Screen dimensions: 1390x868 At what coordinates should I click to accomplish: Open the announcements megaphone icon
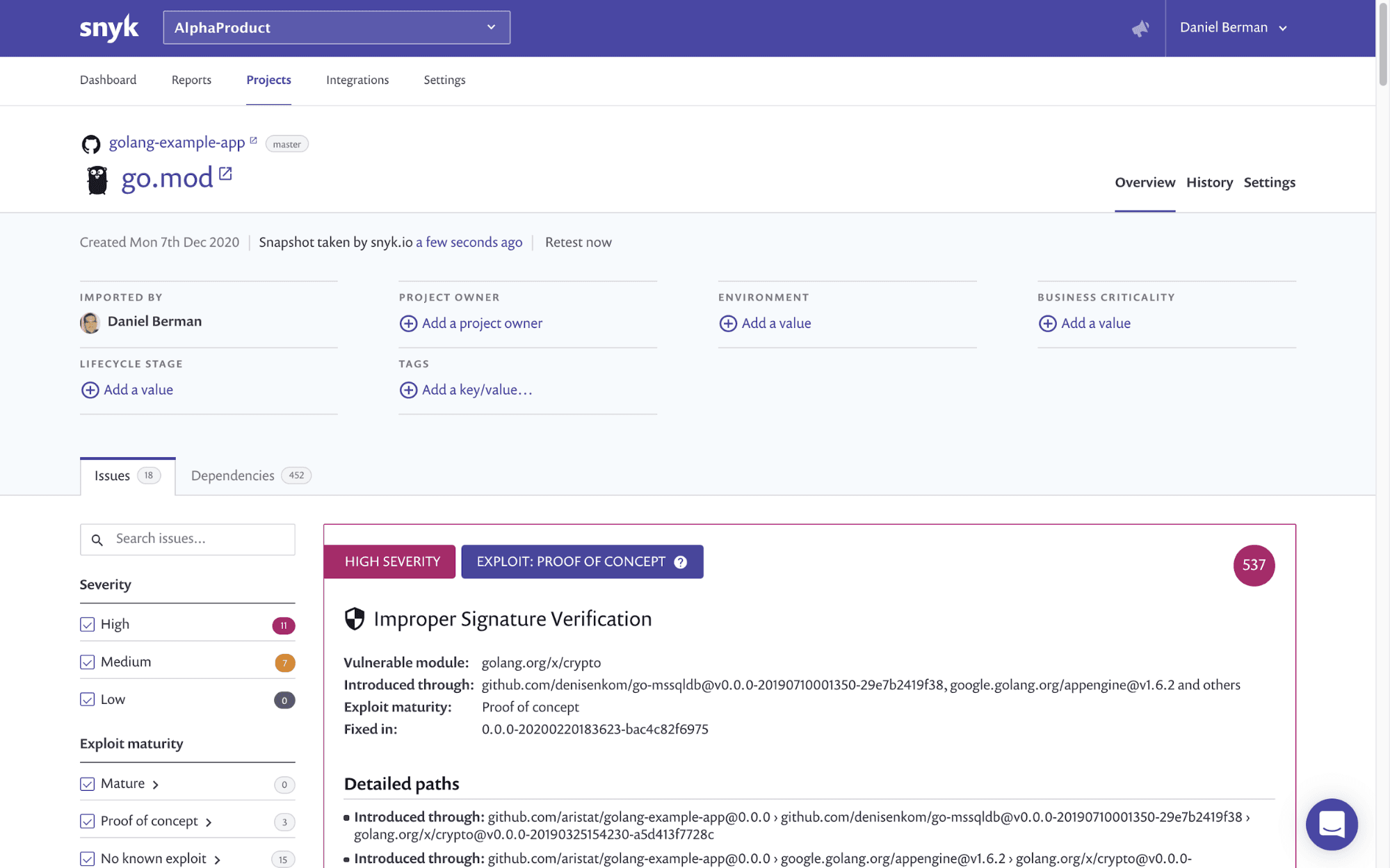point(1140,28)
